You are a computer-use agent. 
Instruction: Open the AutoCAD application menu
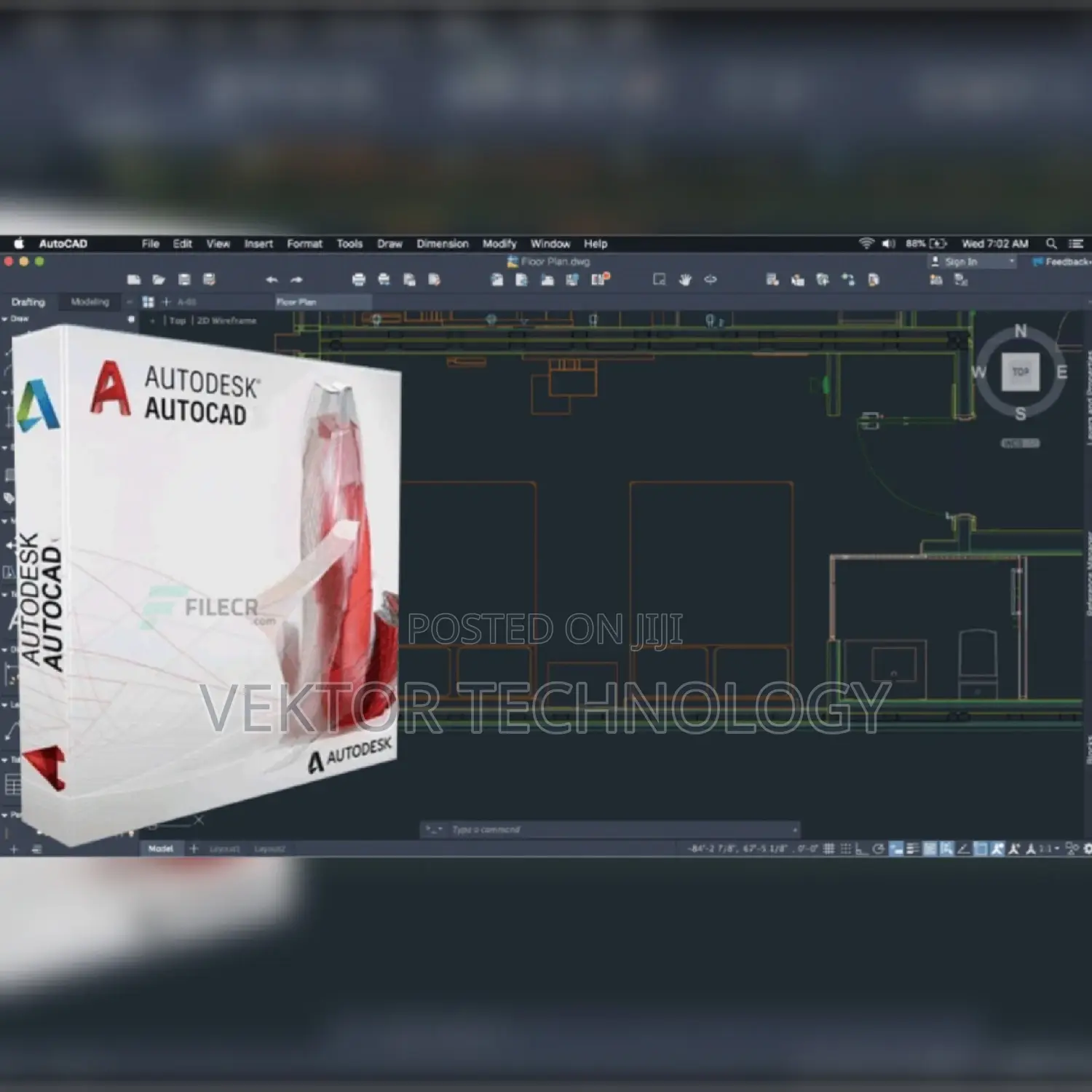pyautogui.click(x=63, y=244)
